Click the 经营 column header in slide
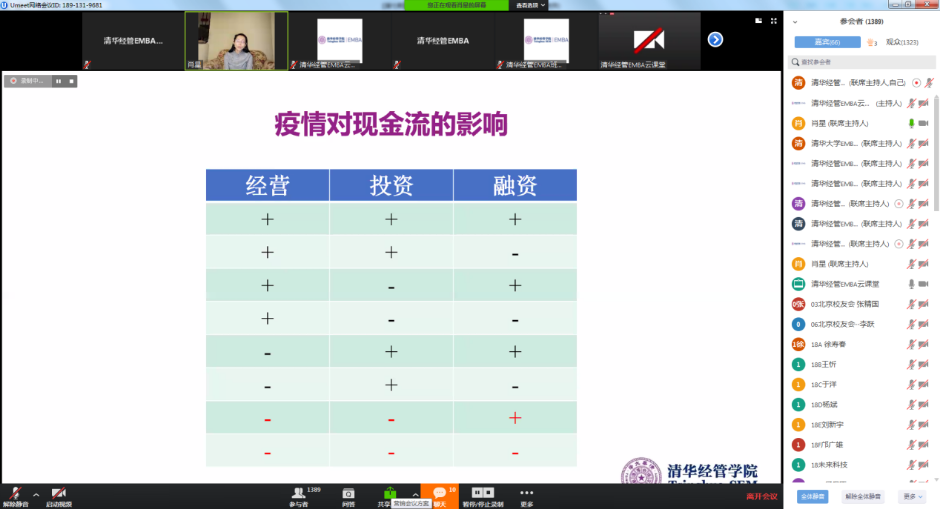This screenshot has width=941, height=509. click(x=268, y=185)
